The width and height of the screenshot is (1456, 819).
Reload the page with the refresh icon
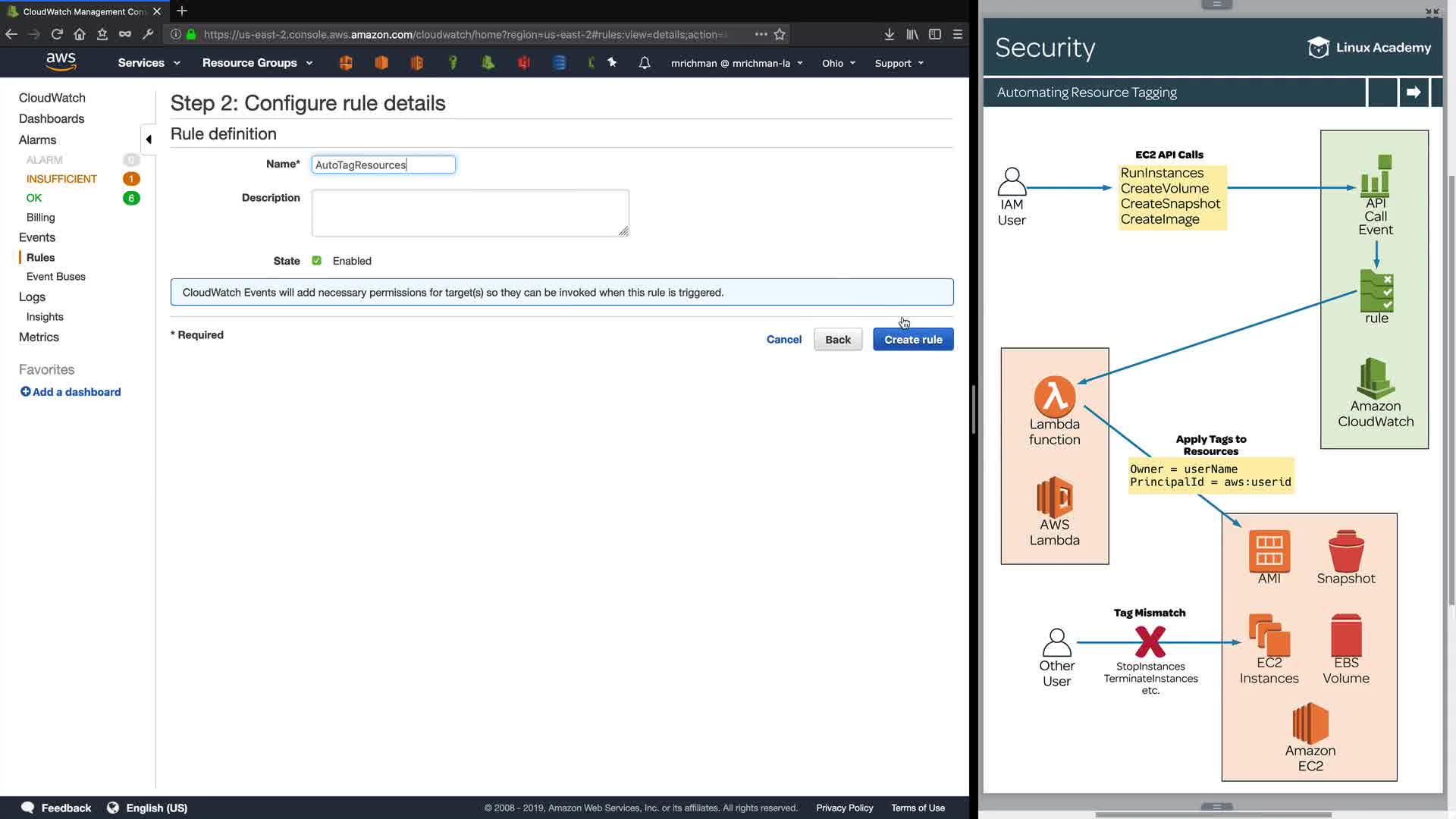[x=57, y=34]
